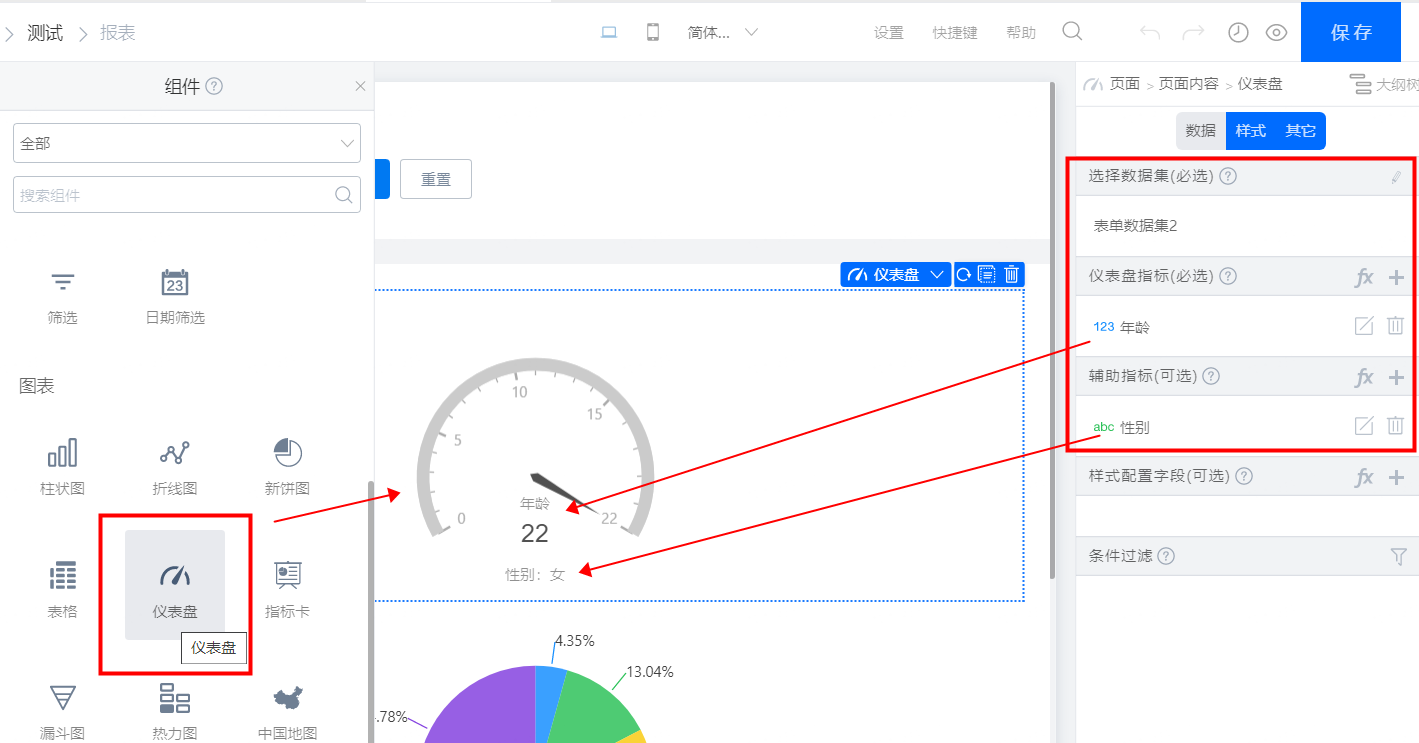Switch to the 其它 tab
The width and height of the screenshot is (1419, 743).
tap(1300, 131)
